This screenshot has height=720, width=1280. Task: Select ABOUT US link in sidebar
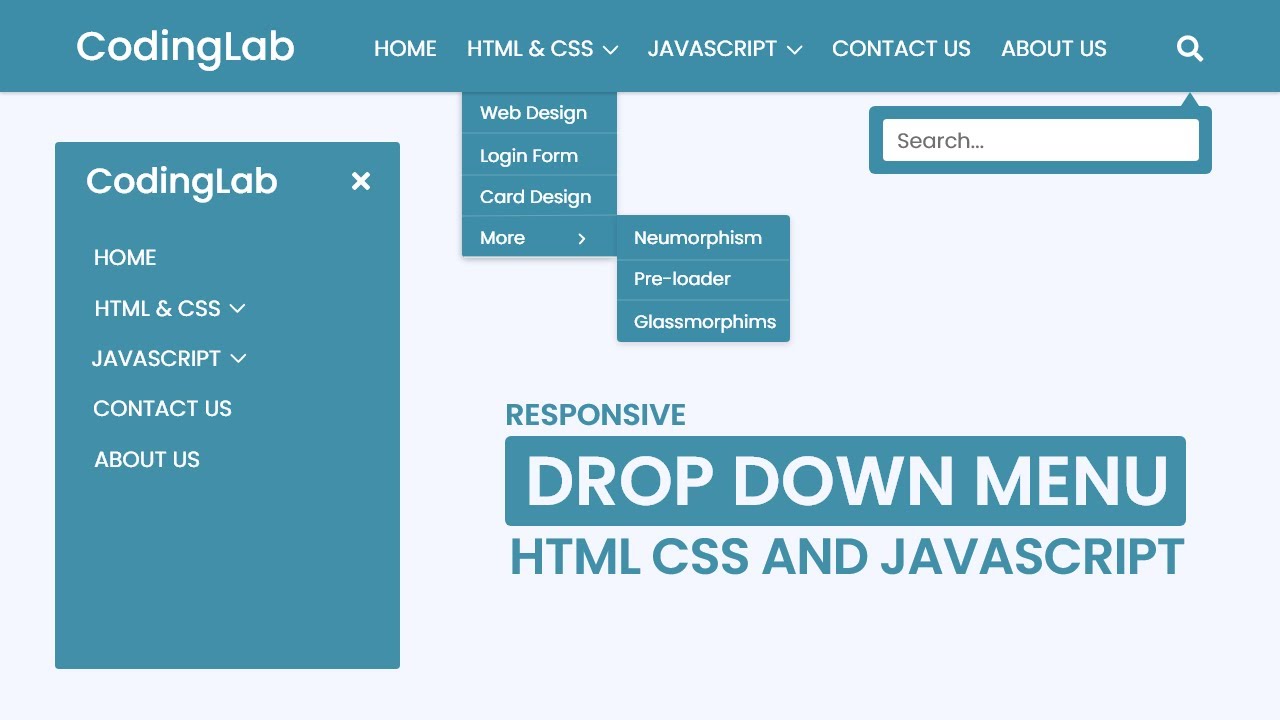coord(147,460)
